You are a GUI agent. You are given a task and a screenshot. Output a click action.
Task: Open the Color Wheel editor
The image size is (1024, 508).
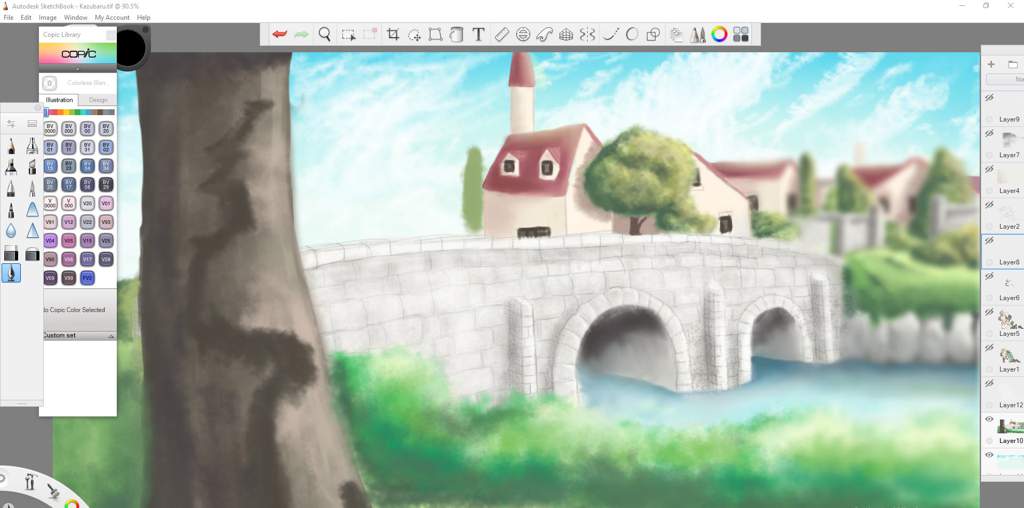[x=719, y=34]
